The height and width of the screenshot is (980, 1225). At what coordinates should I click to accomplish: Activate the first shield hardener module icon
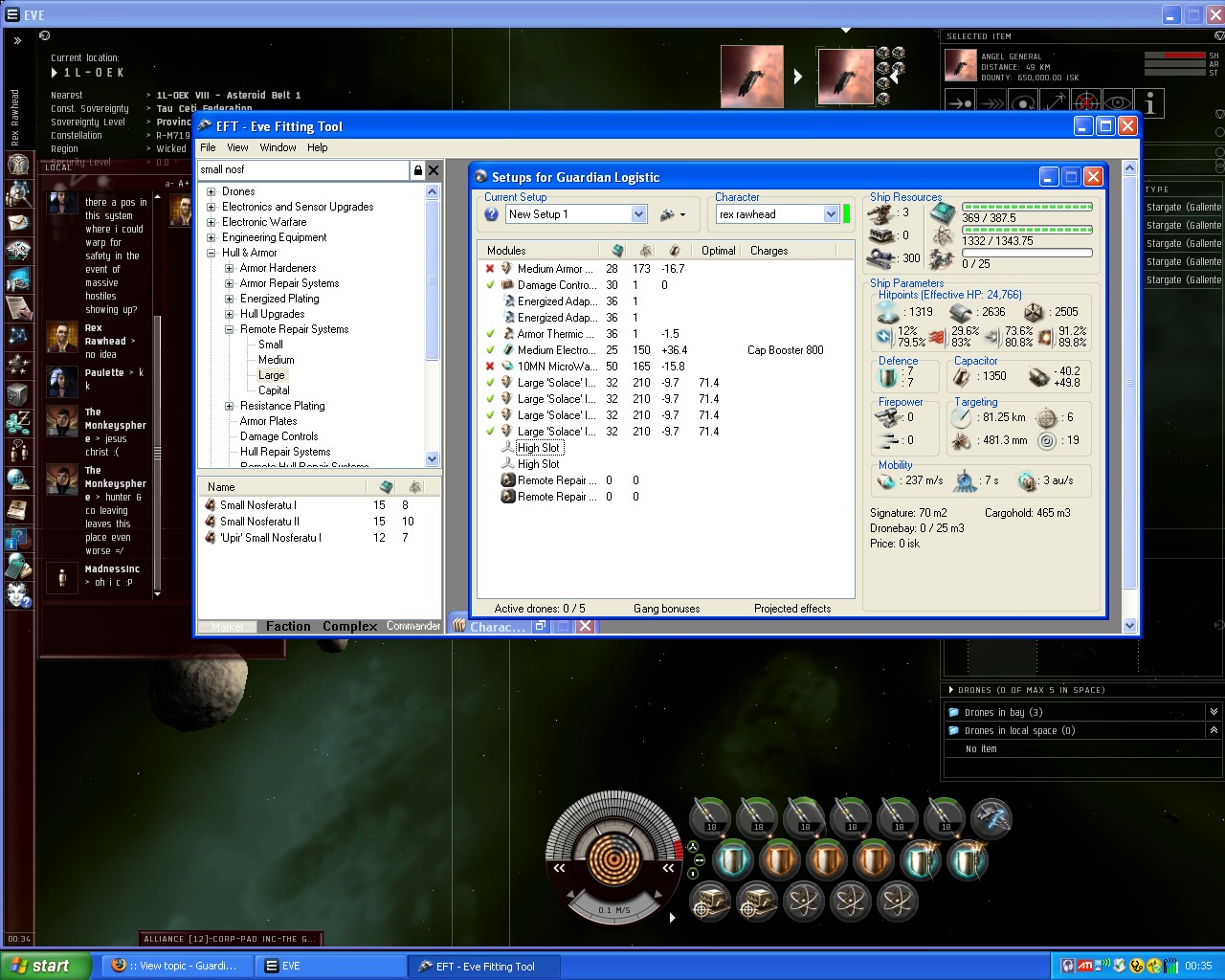click(733, 859)
